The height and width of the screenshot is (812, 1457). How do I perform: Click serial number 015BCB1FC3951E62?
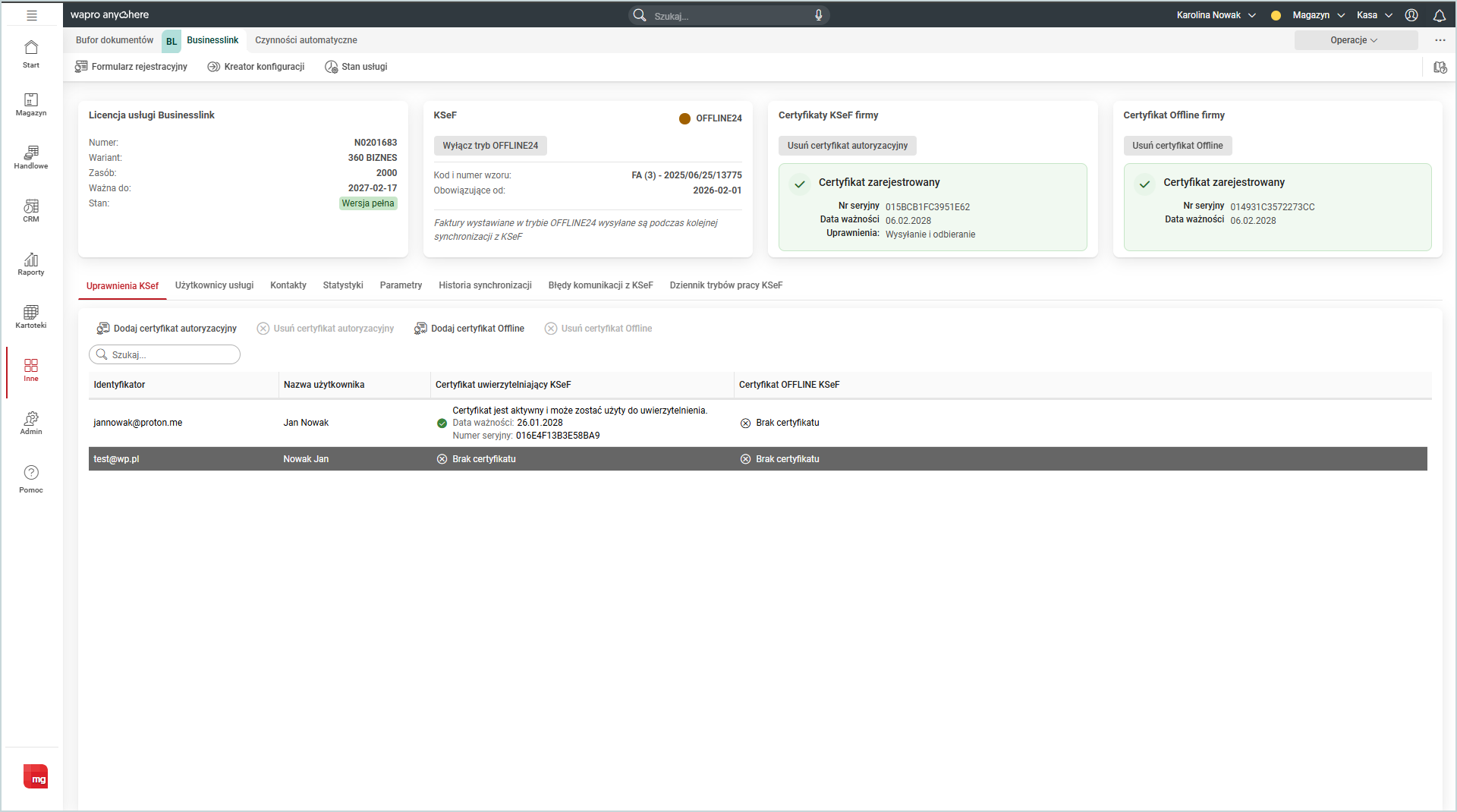[927, 207]
